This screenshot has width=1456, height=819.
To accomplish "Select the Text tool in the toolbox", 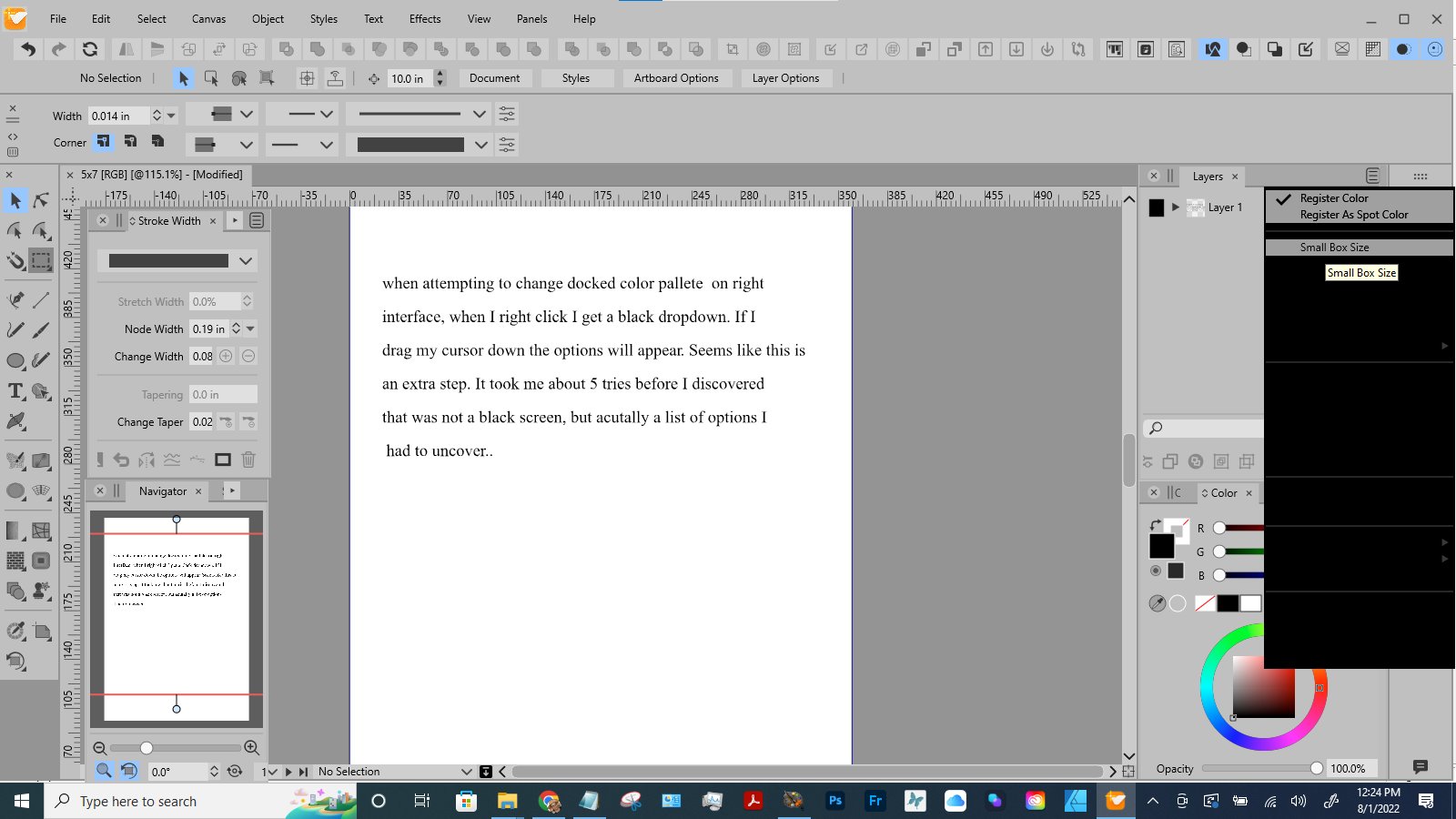I will (15, 391).
